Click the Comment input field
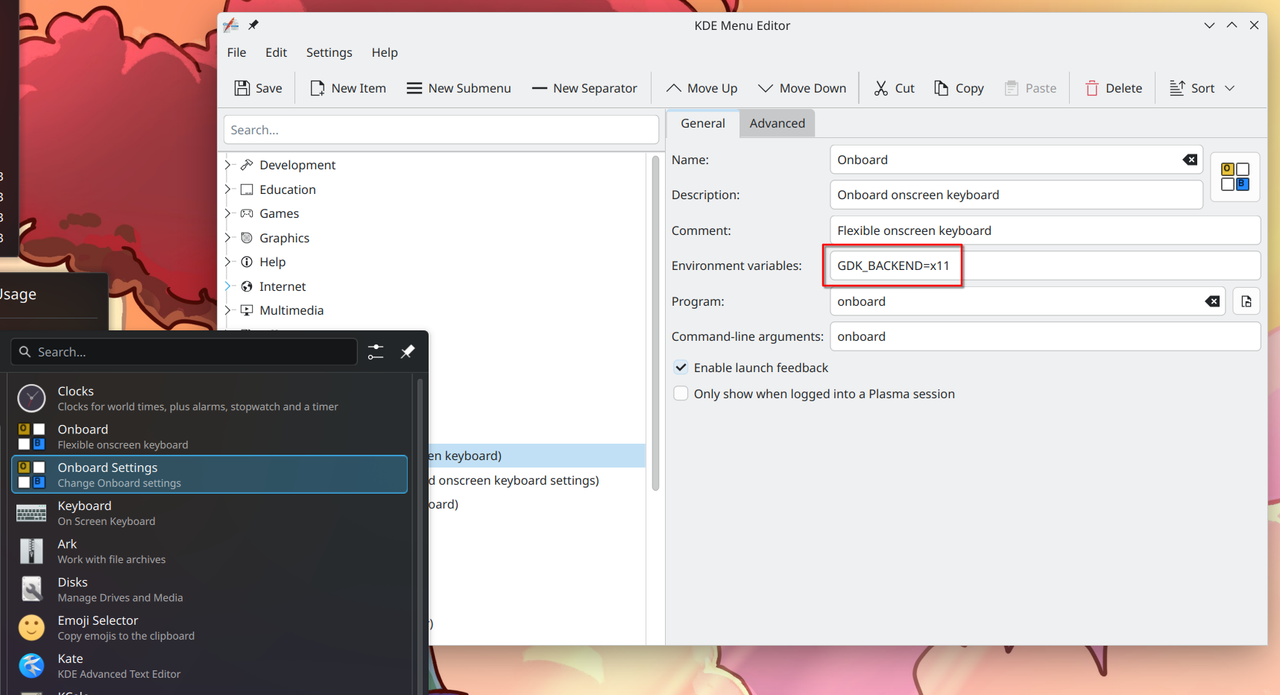The width and height of the screenshot is (1280, 695). (x=1045, y=230)
